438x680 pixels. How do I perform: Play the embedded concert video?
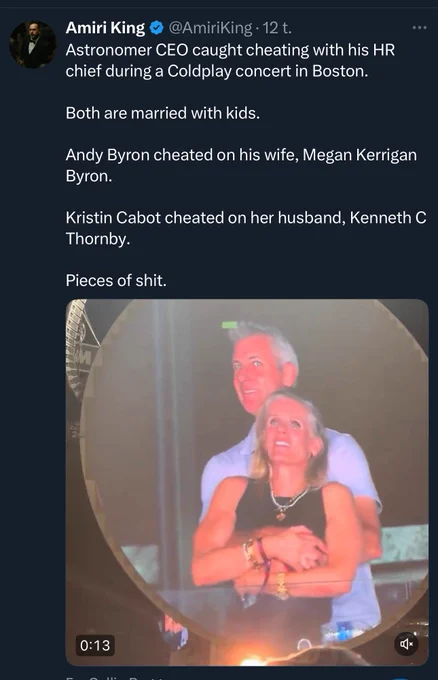click(x=247, y=482)
